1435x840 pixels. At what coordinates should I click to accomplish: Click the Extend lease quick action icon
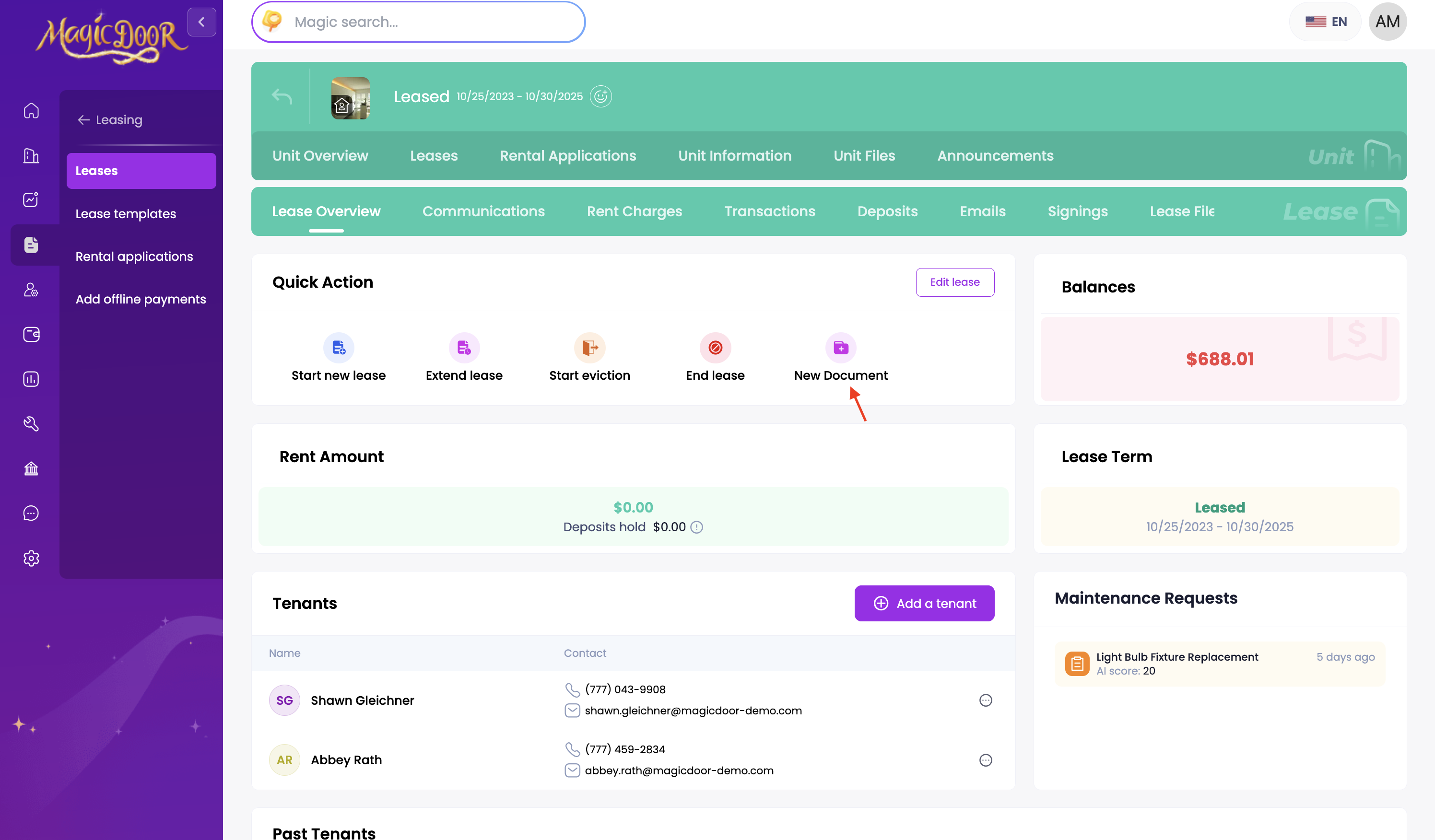click(463, 347)
